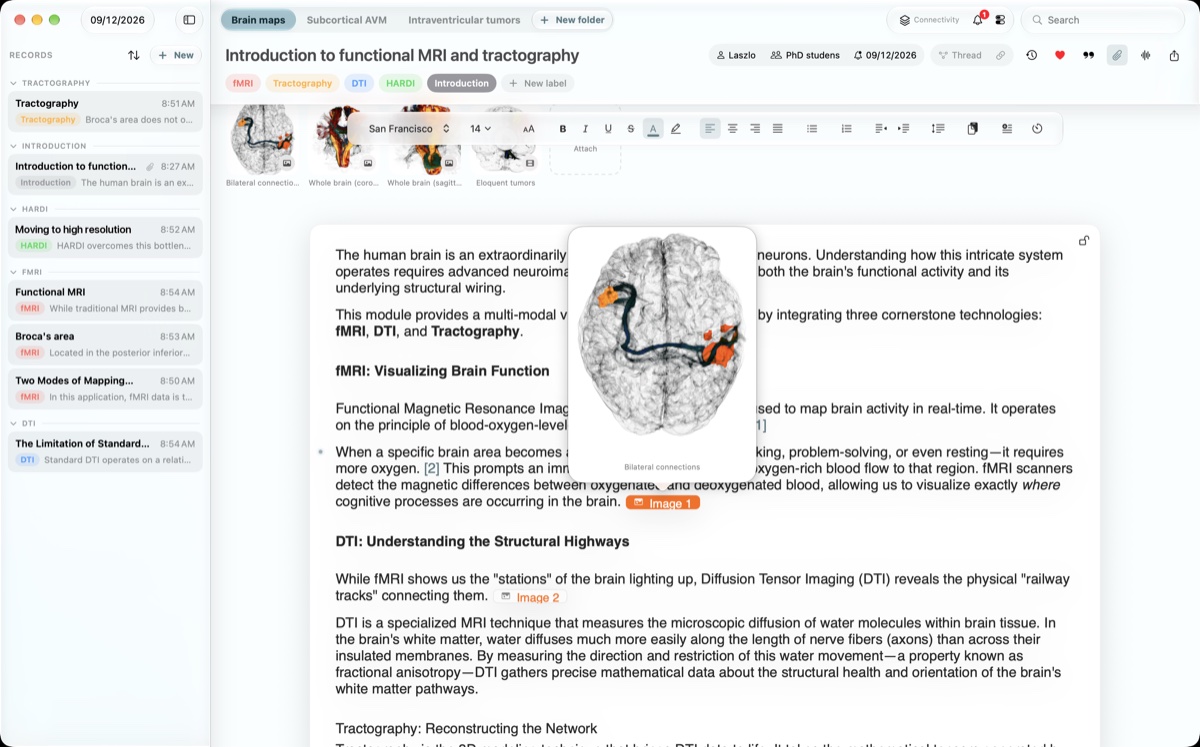Click the Laszlo author label
Screen dimensions: 1200x747
(x=736, y=55)
